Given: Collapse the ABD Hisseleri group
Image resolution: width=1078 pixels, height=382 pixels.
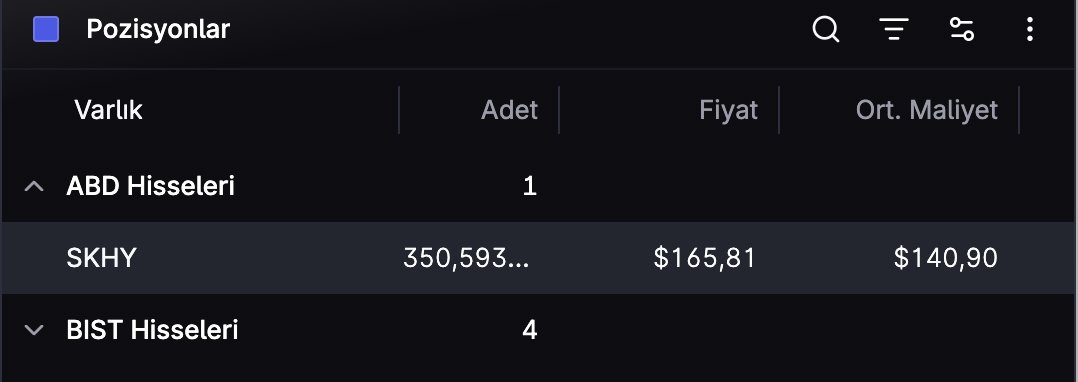Looking at the screenshot, I should 34,186.
